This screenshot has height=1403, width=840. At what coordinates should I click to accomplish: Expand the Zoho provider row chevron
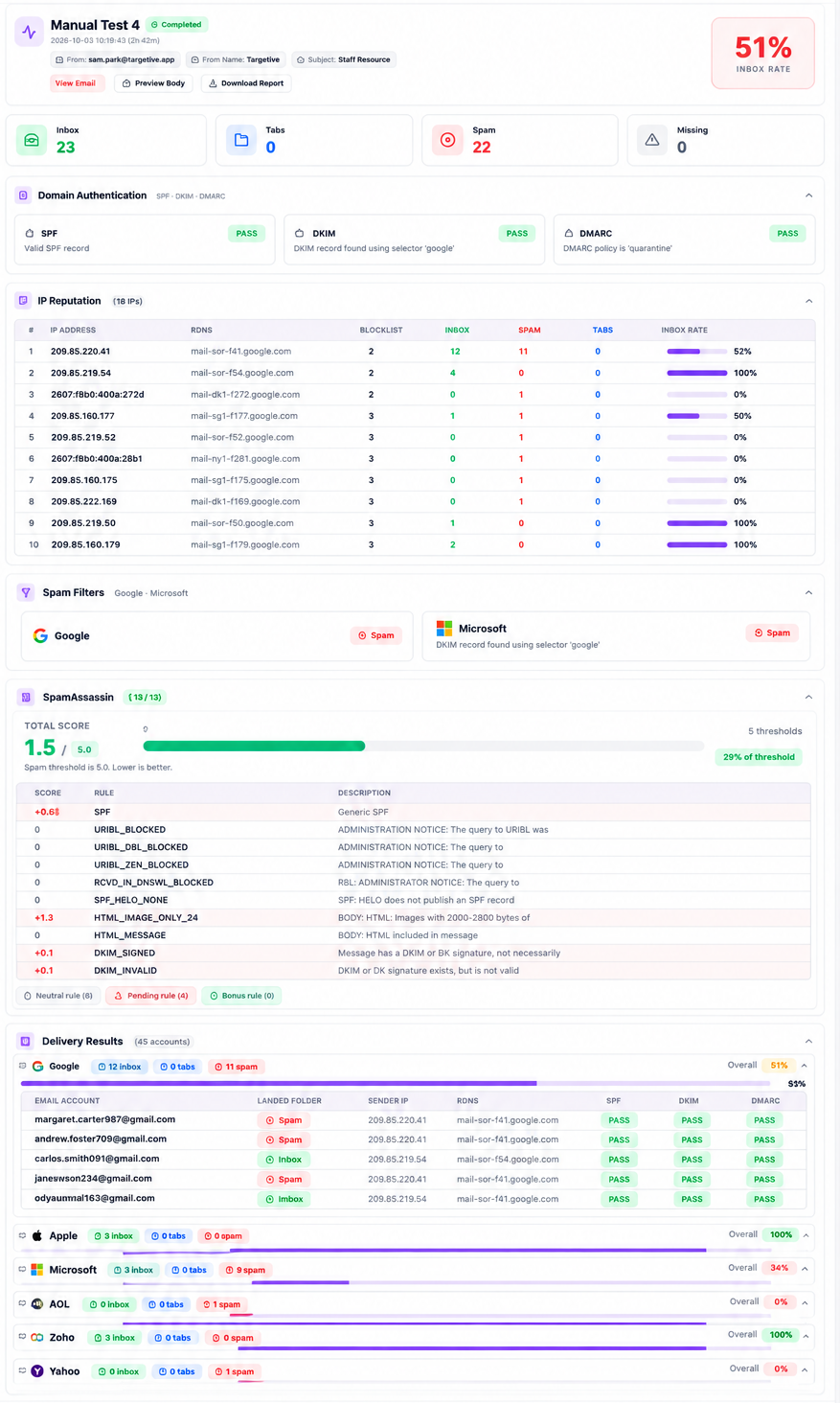click(x=805, y=1335)
